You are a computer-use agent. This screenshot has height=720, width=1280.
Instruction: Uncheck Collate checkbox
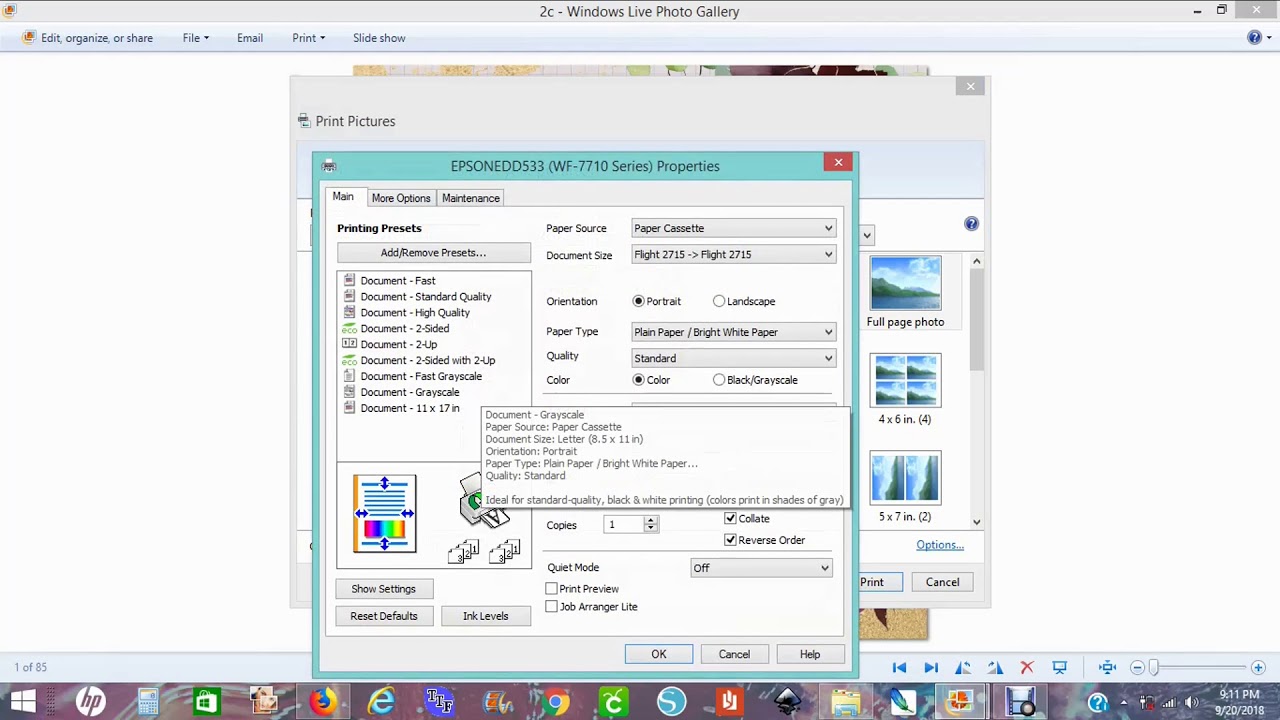tap(730, 518)
